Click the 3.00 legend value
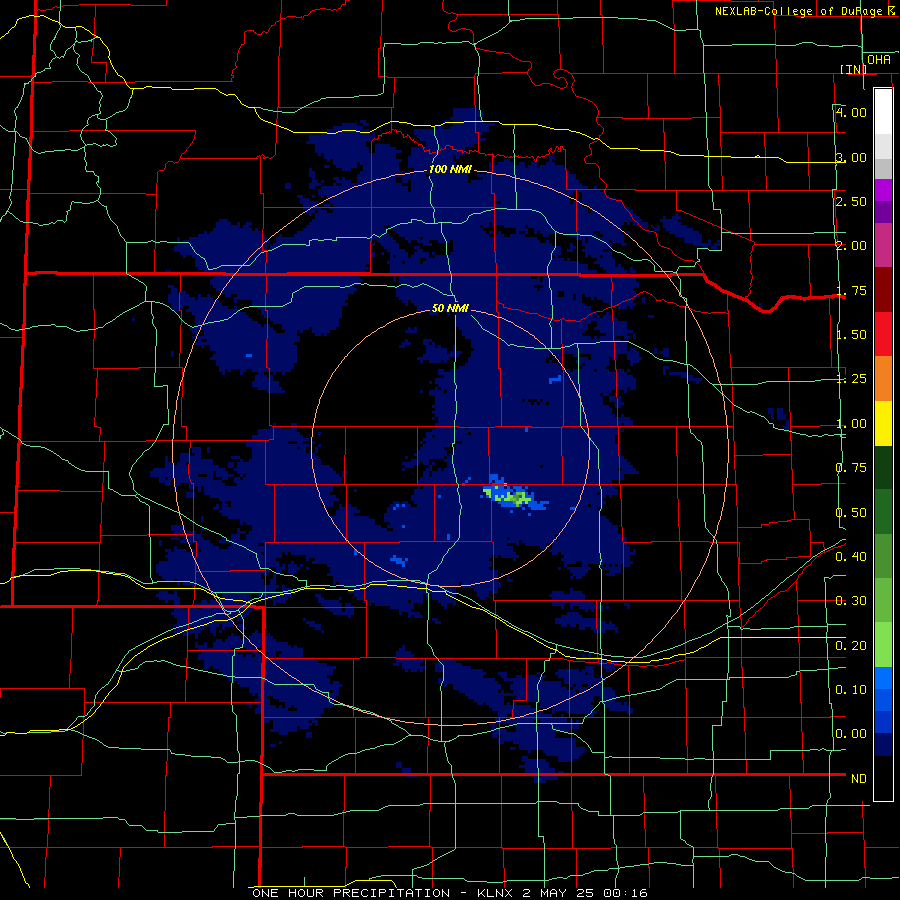 click(x=851, y=157)
